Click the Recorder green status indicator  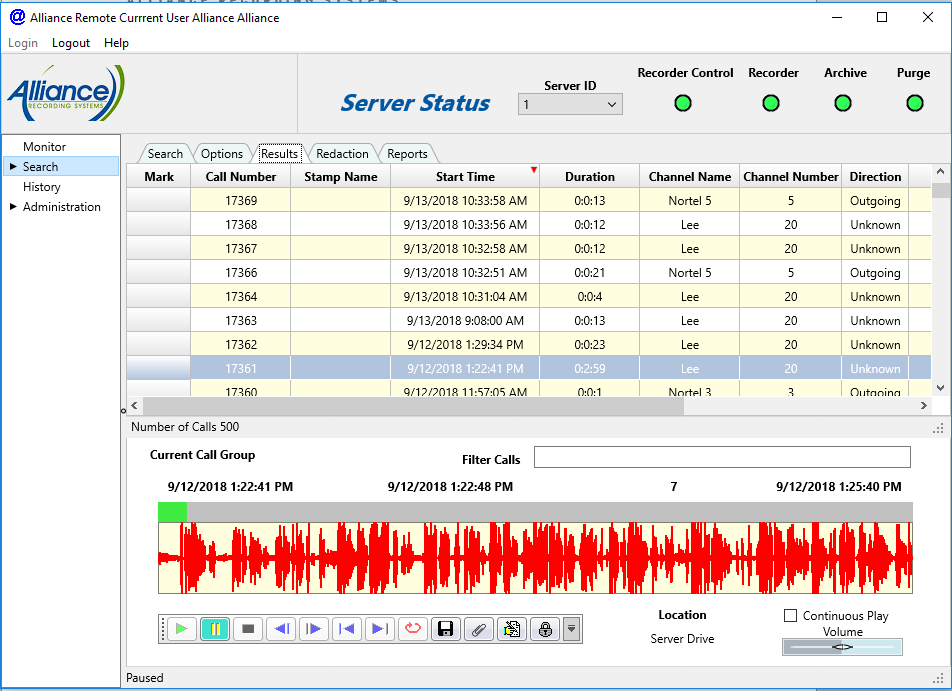click(771, 103)
